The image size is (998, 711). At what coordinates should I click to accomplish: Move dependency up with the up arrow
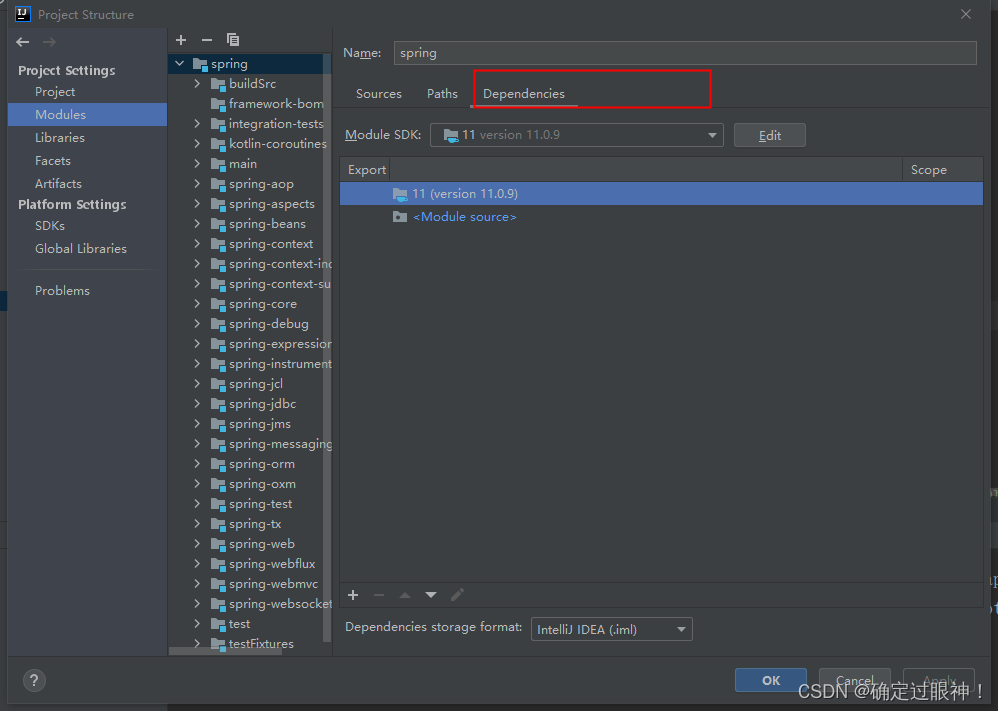(405, 595)
